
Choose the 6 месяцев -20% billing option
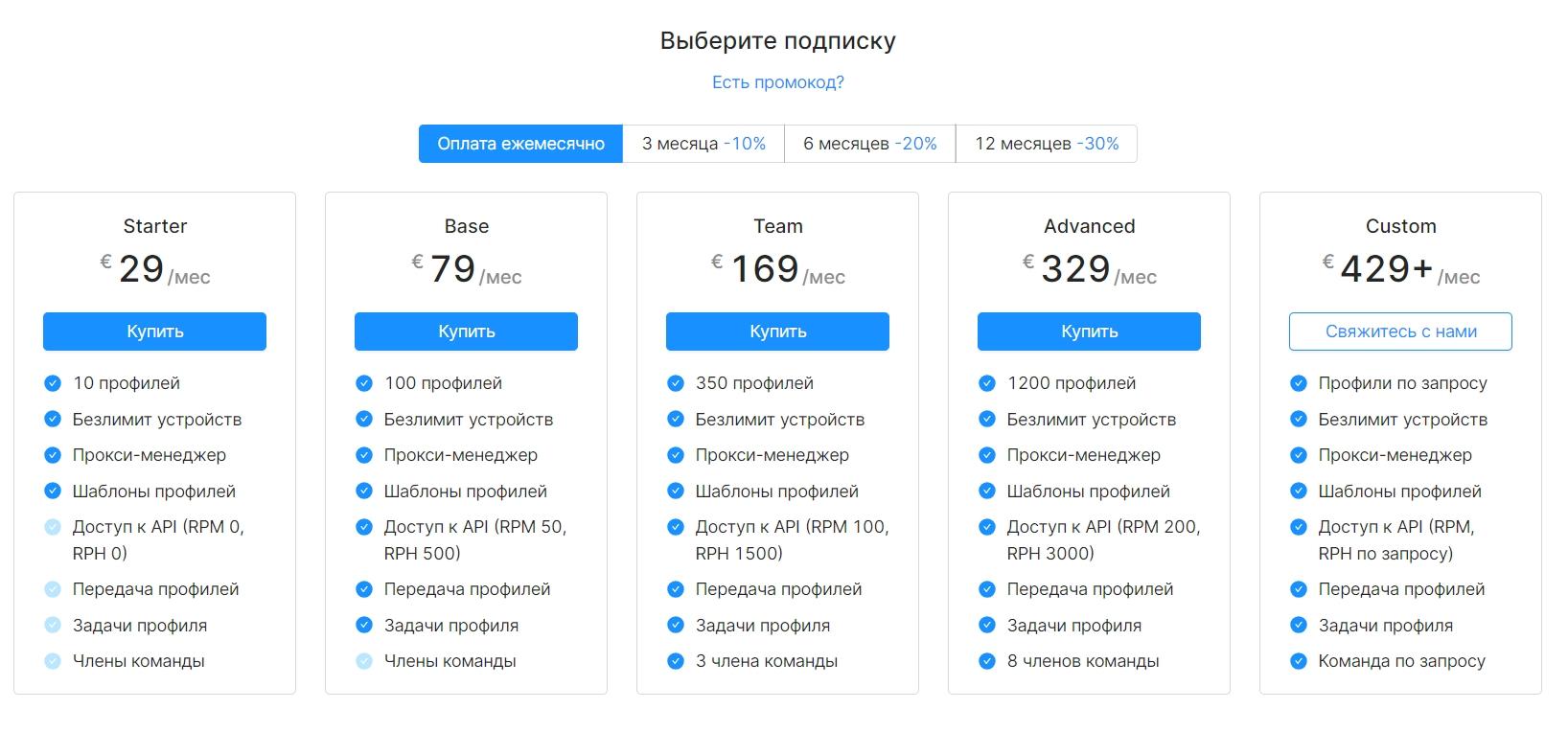pyautogui.click(x=869, y=144)
